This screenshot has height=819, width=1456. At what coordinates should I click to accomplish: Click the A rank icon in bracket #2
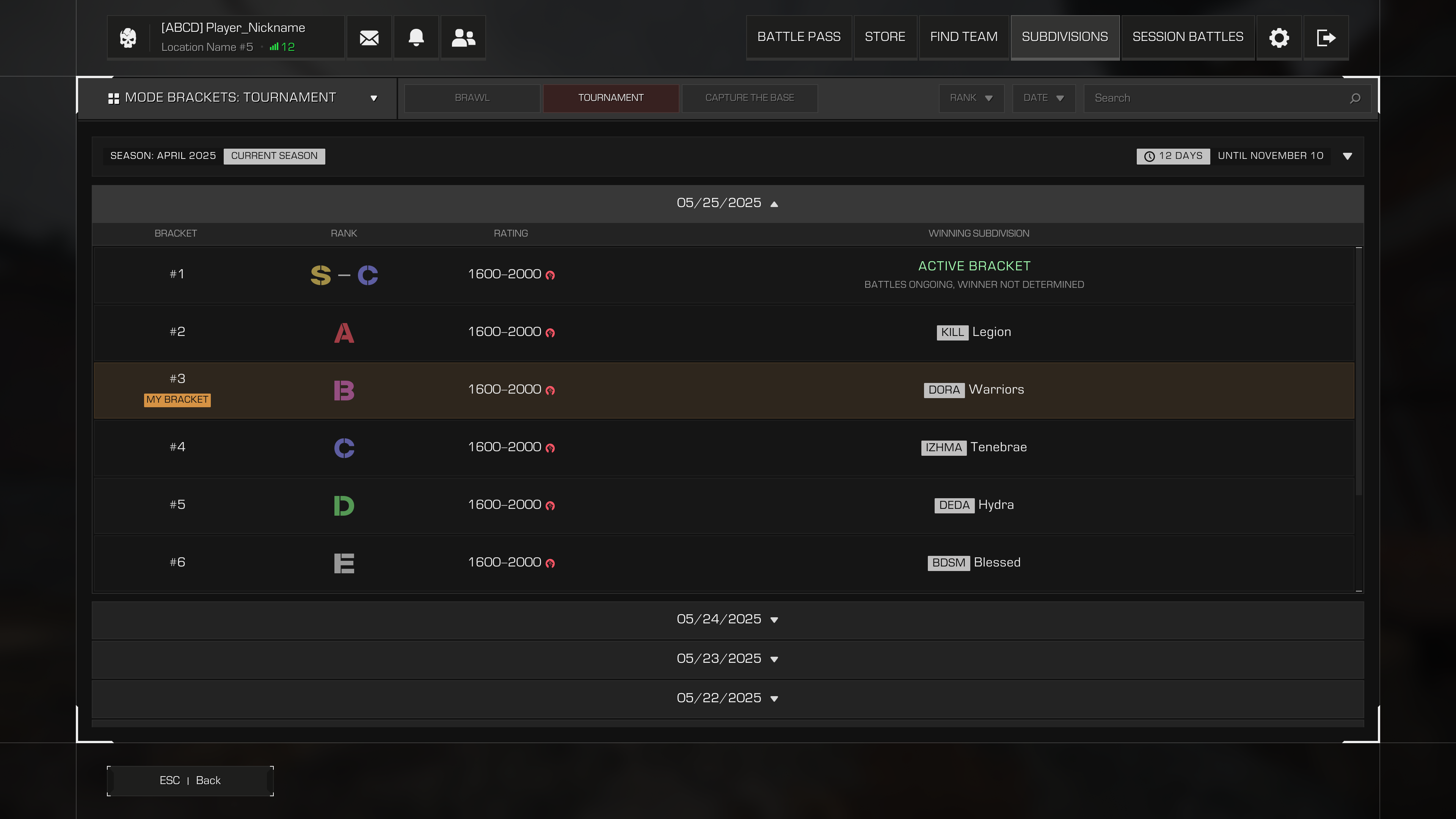tap(344, 333)
